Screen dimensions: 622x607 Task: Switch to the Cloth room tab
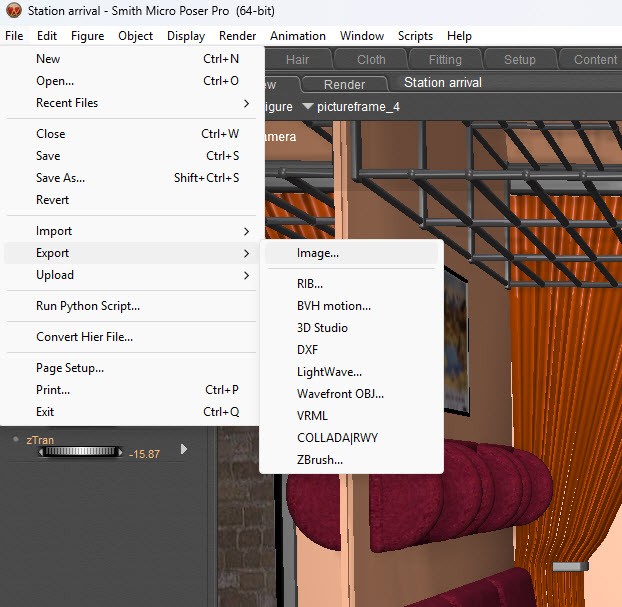371,60
